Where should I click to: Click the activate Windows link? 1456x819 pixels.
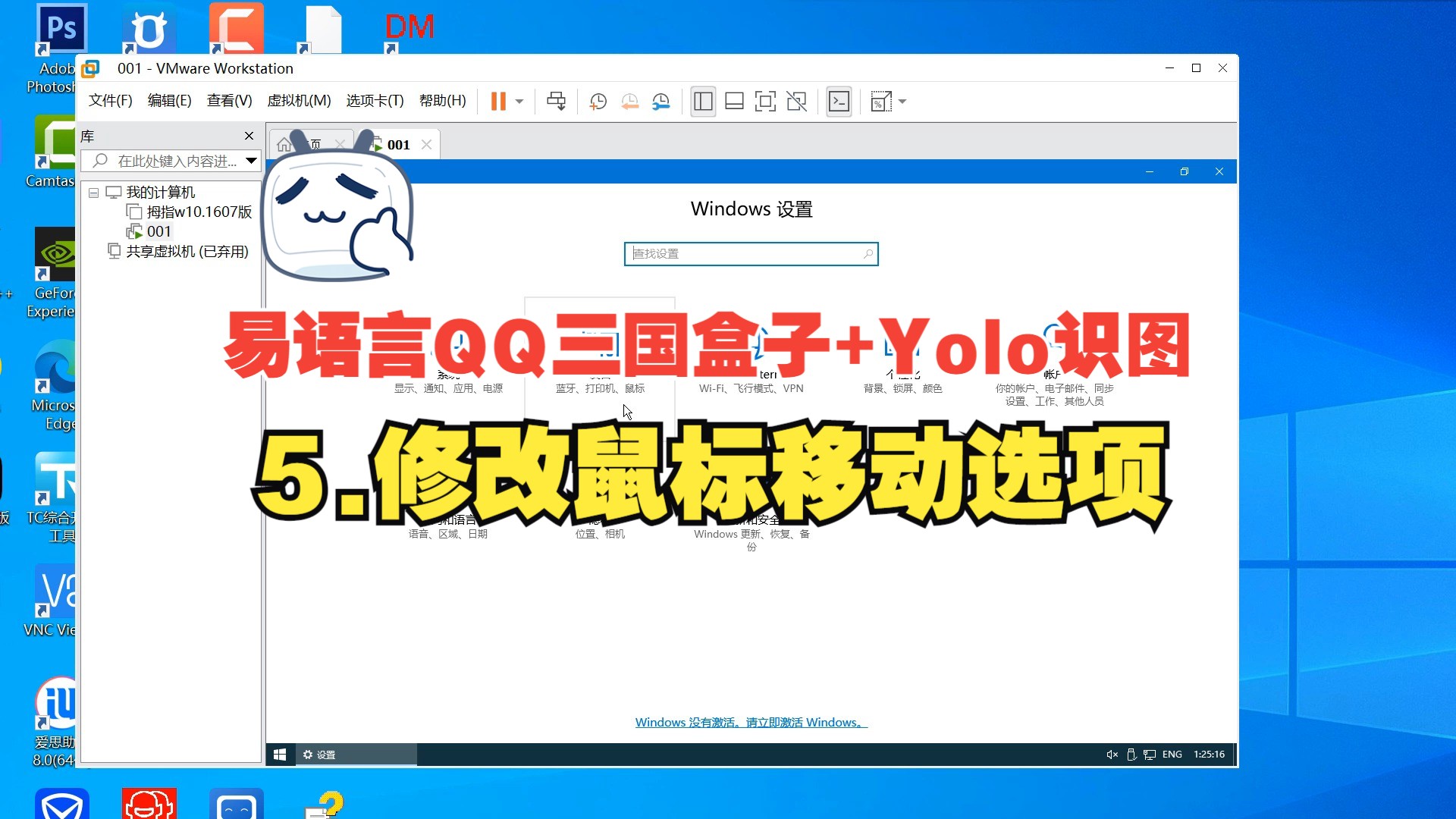pyautogui.click(x=751, y=722)
